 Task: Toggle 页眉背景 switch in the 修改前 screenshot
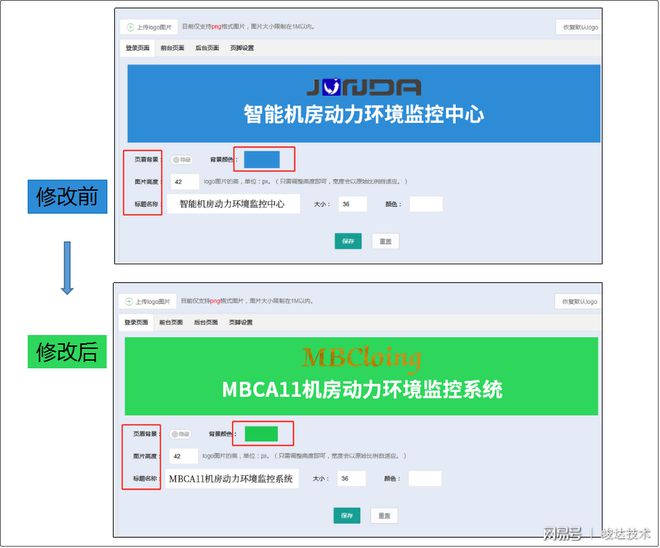[181, 160]
